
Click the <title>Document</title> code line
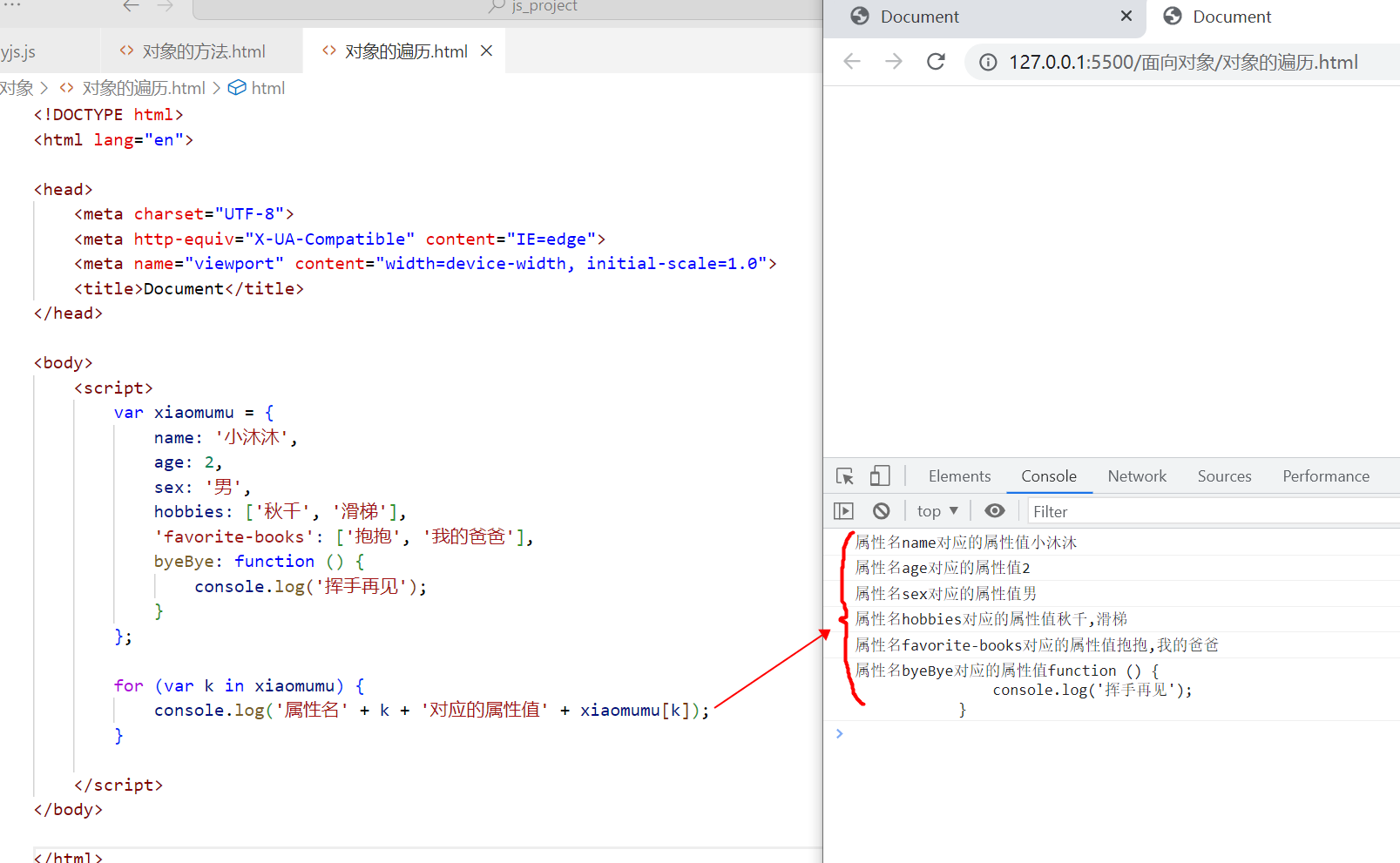pos(189,289)
